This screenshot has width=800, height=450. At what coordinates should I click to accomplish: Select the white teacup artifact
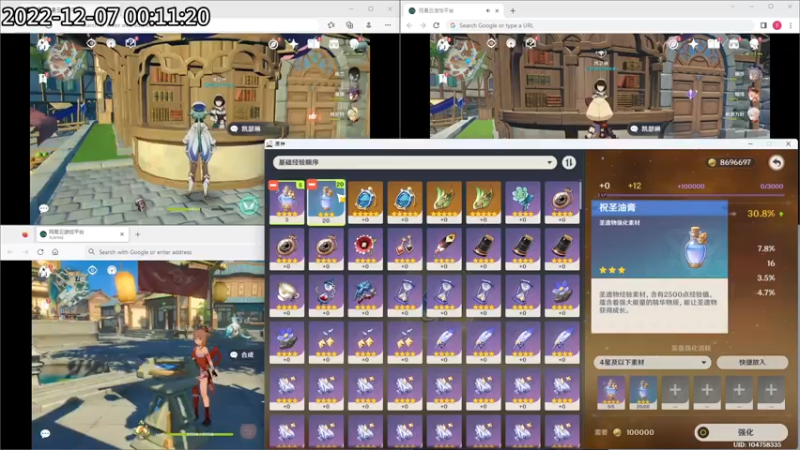click(287, 296)
